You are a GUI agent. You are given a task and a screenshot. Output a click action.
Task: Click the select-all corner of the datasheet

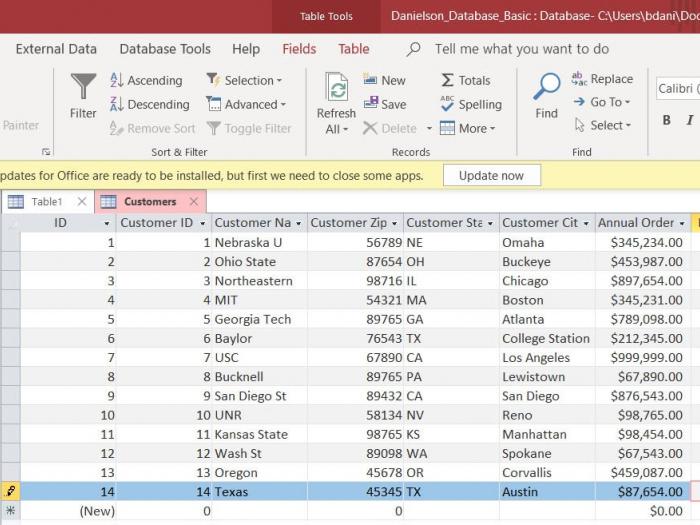point(10,223)
